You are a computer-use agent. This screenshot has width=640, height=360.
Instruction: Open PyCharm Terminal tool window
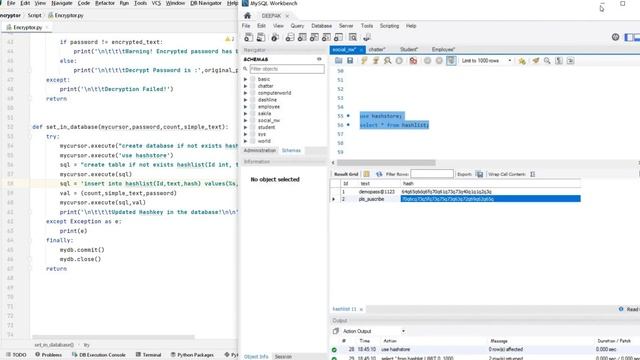coord(148,355)
